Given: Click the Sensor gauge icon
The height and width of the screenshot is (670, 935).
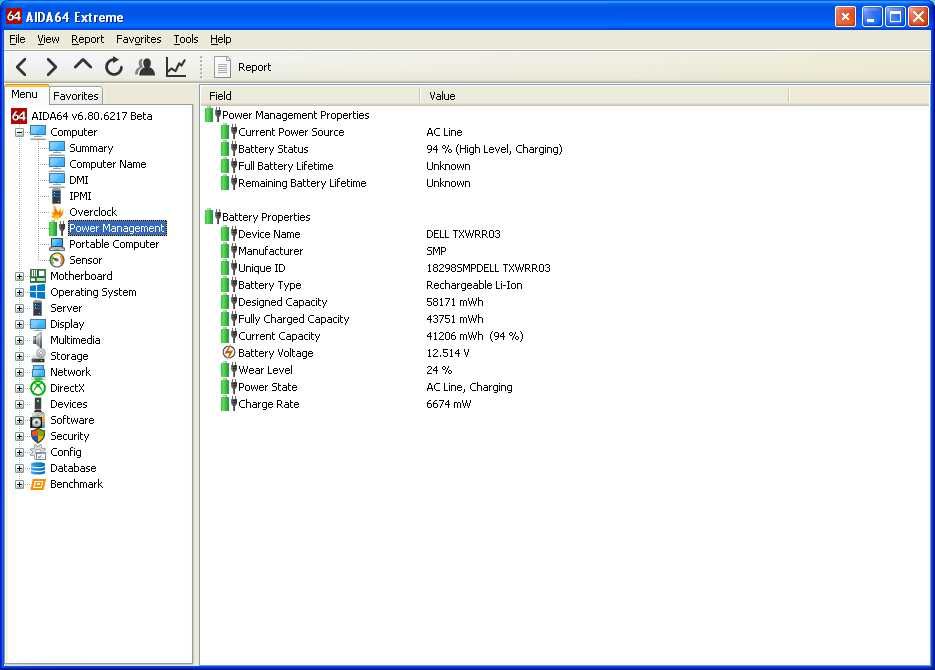Looking at the screenshot, I should tap(57, 260).
